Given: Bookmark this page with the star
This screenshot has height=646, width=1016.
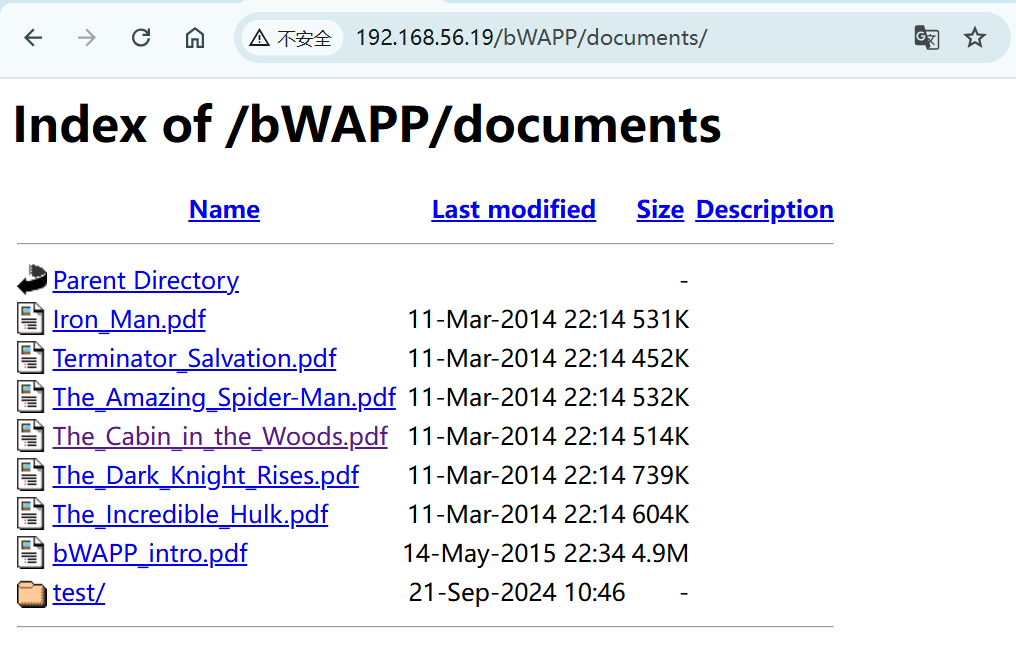Looking at the screenshot, I should click(x=975, y=38).
